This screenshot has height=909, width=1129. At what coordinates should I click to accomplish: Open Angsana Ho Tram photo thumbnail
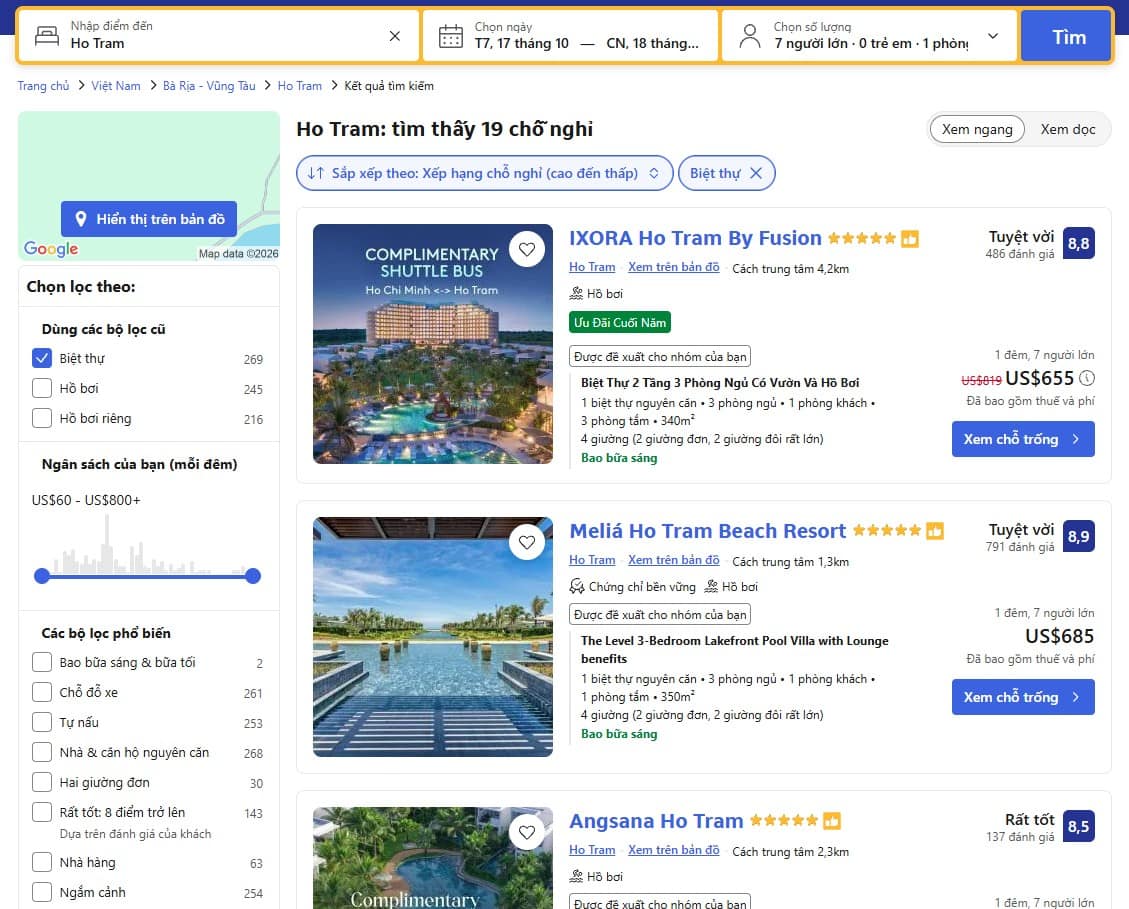[x=433, y=858]
